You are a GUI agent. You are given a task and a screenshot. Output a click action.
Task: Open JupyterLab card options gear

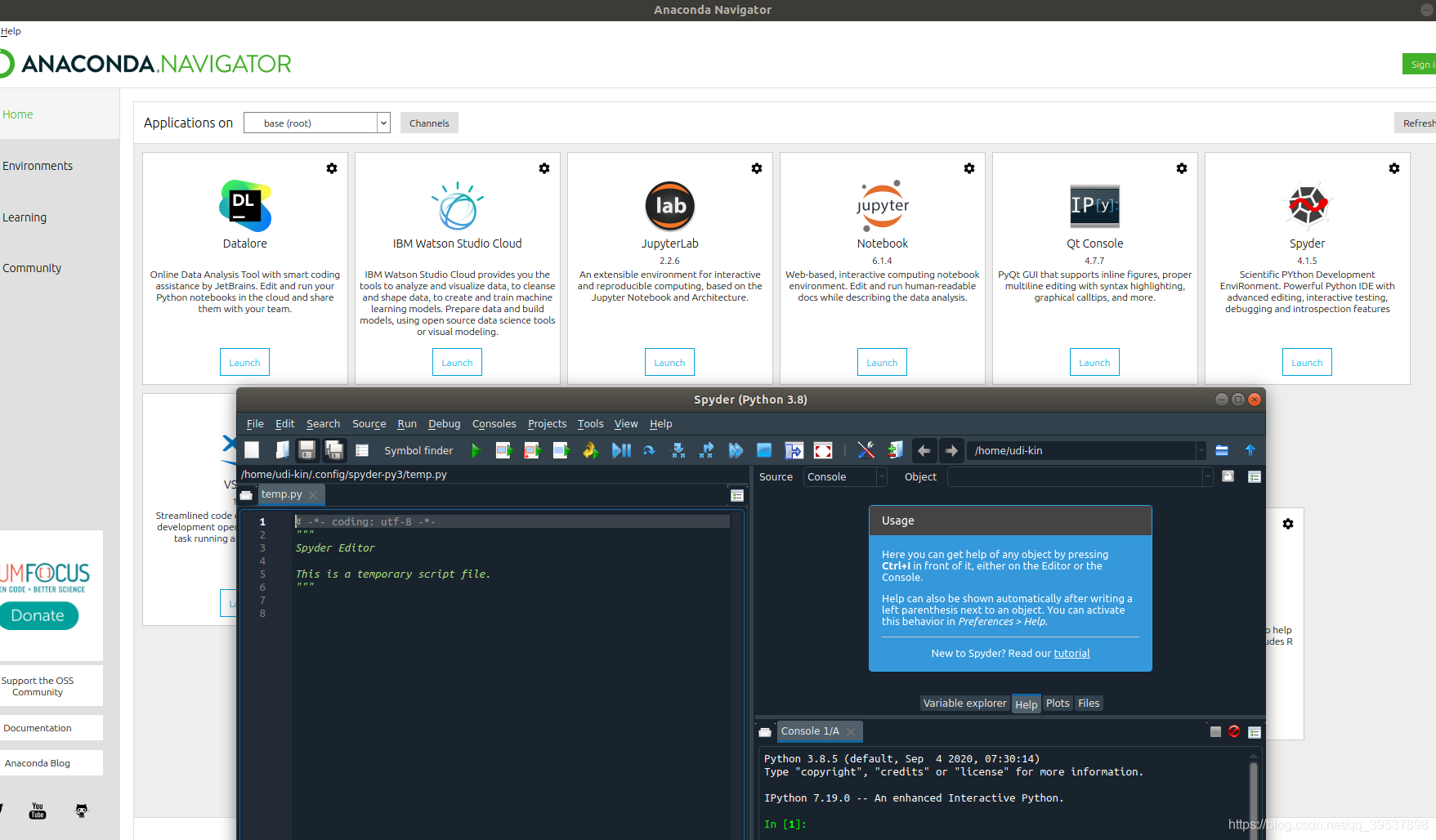pos(757,168)
